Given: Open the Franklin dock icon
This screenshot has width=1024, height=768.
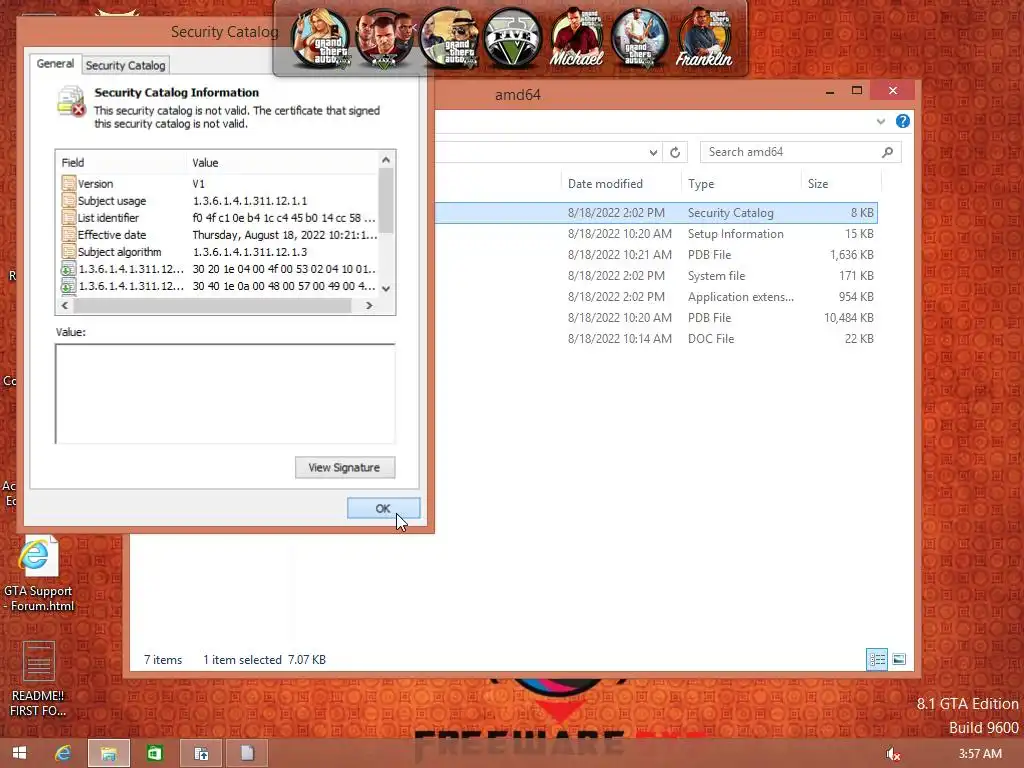Looking at the screenshot, I should (704, 38).
